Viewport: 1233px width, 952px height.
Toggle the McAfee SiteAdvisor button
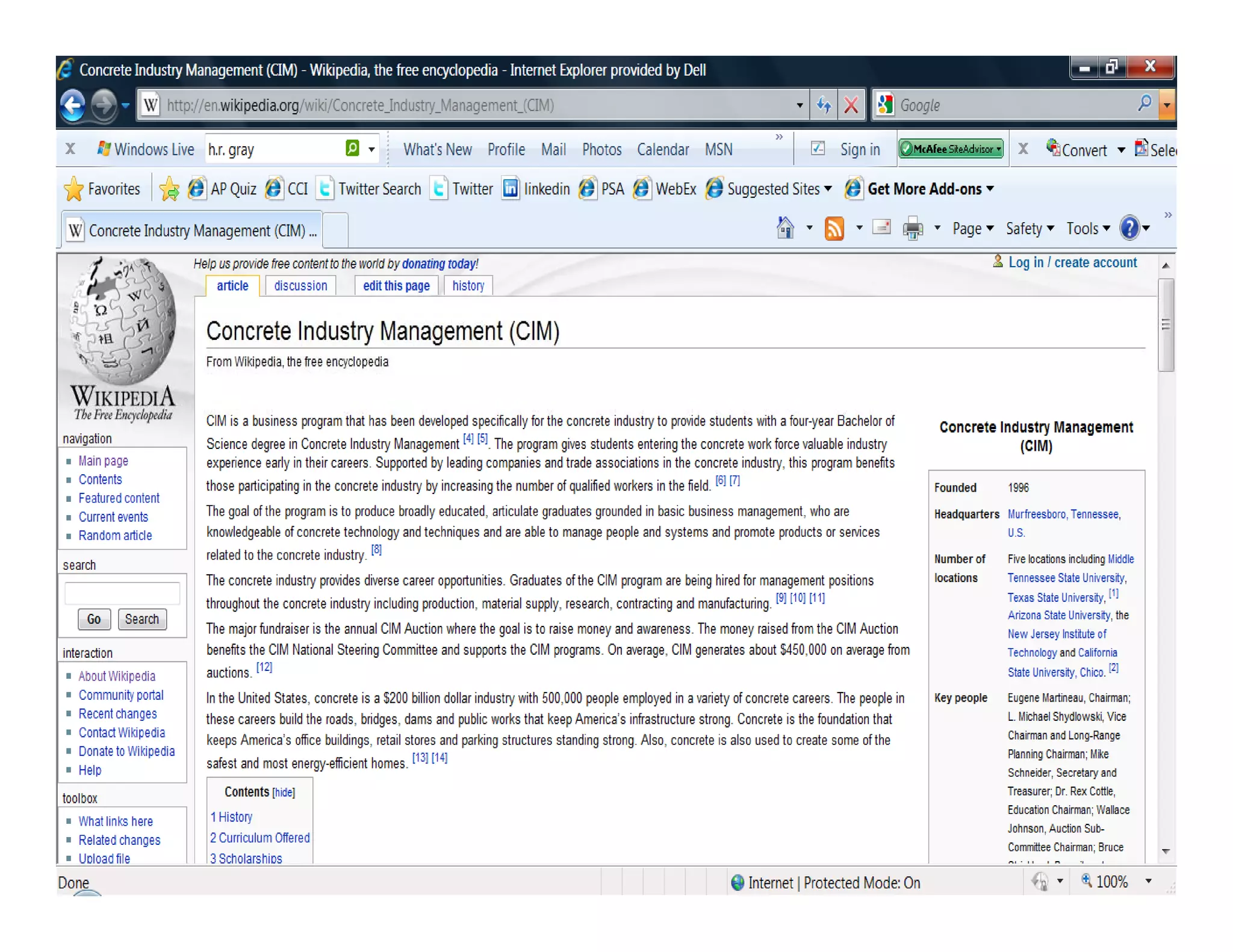(951, 149)
